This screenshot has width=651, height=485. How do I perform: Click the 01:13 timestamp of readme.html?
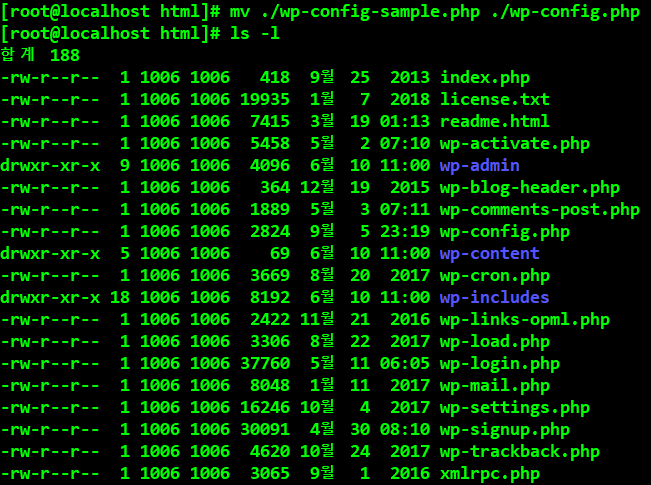click(405, 122)
